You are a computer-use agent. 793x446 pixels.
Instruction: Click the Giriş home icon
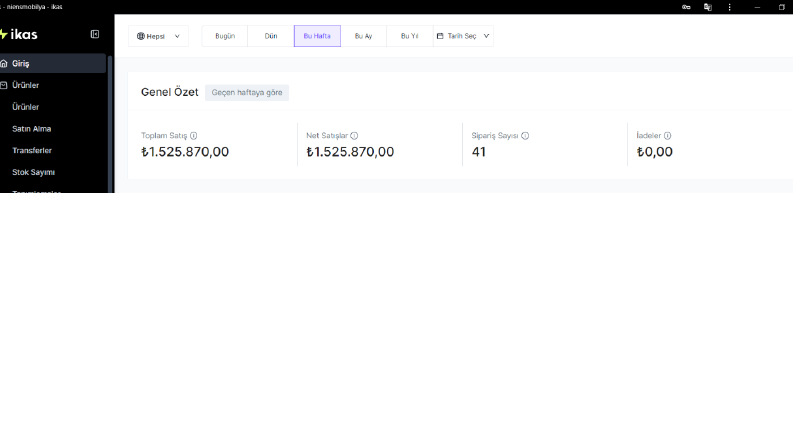click(4, 63)
